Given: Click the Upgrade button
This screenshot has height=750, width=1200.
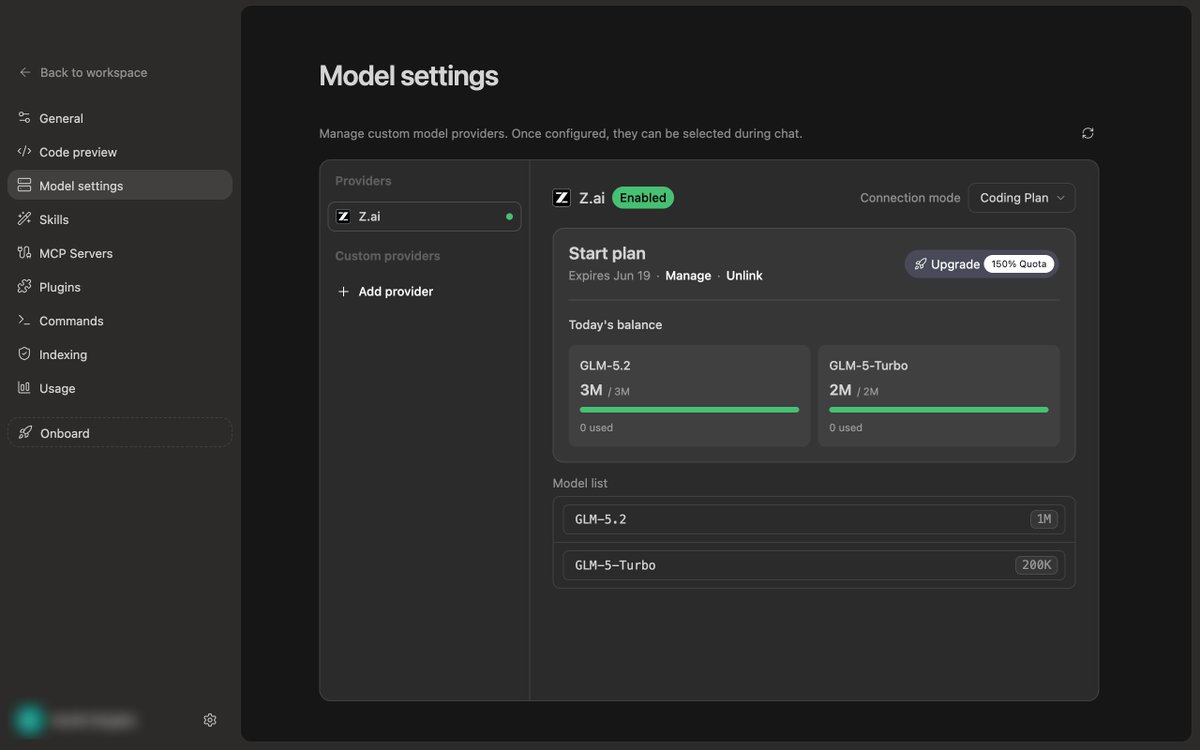Looking at the screenshot, I should (x=981, y=264).
